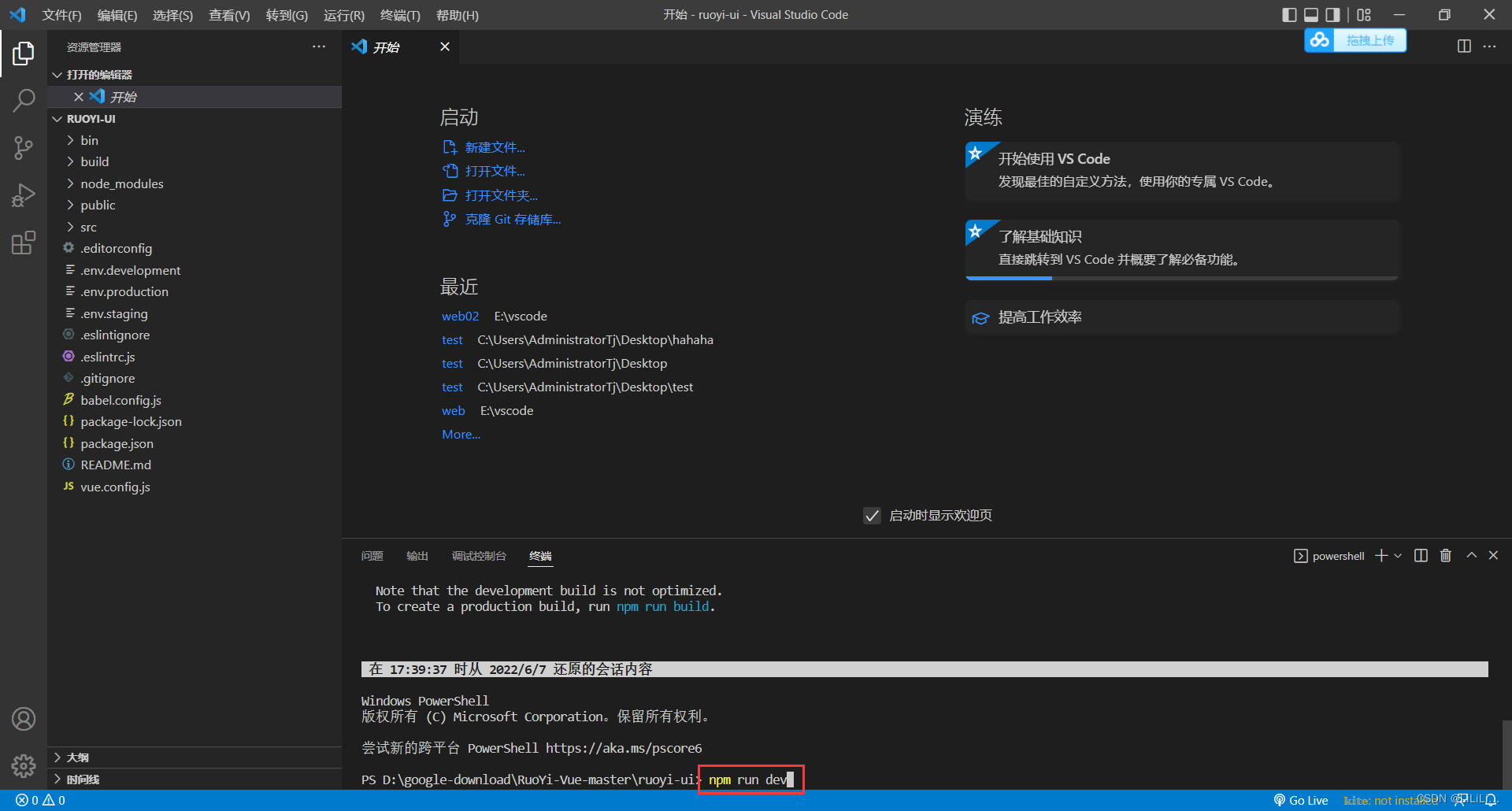Switch to the 调试控制台 panel tab
Viewport: 1512px width, 811px height.
(x=479, y=556)
